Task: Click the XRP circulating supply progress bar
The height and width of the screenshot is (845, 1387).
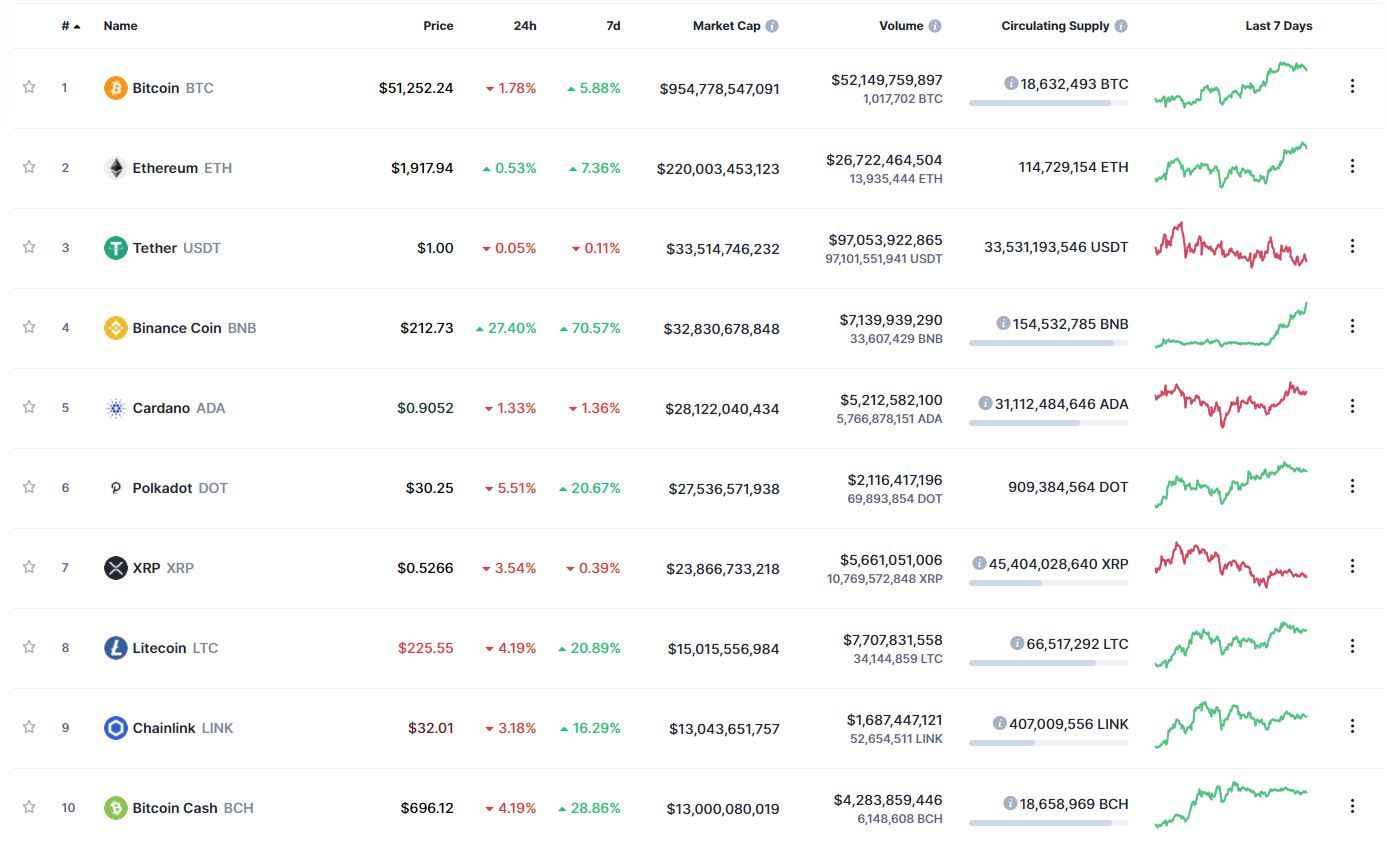Action: [x=1049, y=583]
